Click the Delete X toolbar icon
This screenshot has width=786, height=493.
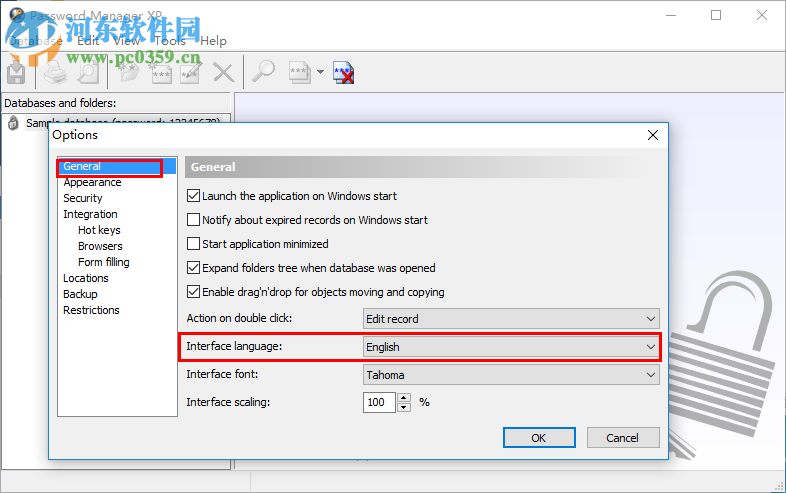pos(224,73)
